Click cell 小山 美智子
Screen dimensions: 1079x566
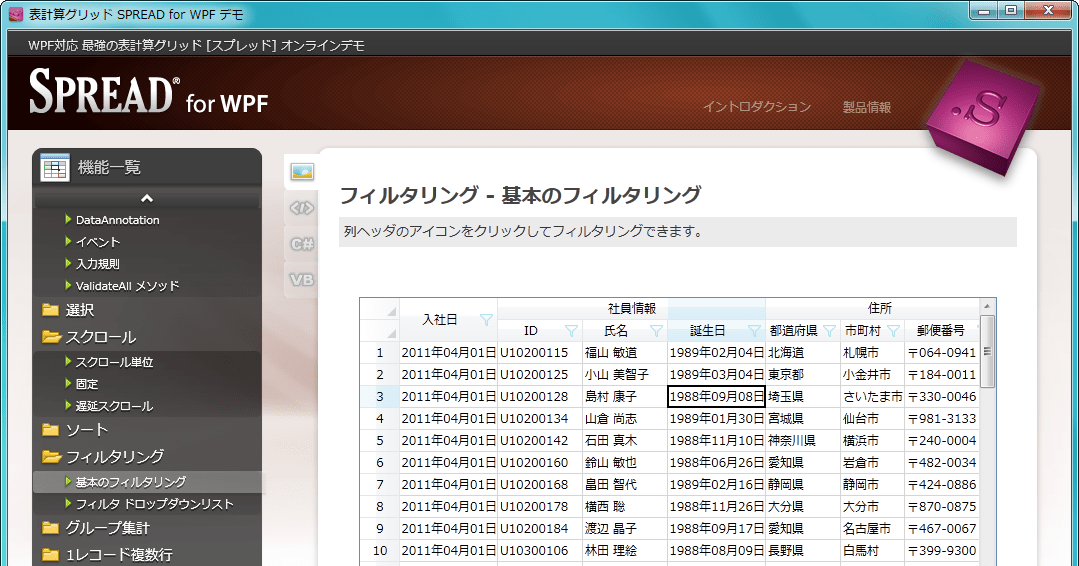[x=625, y=375]
